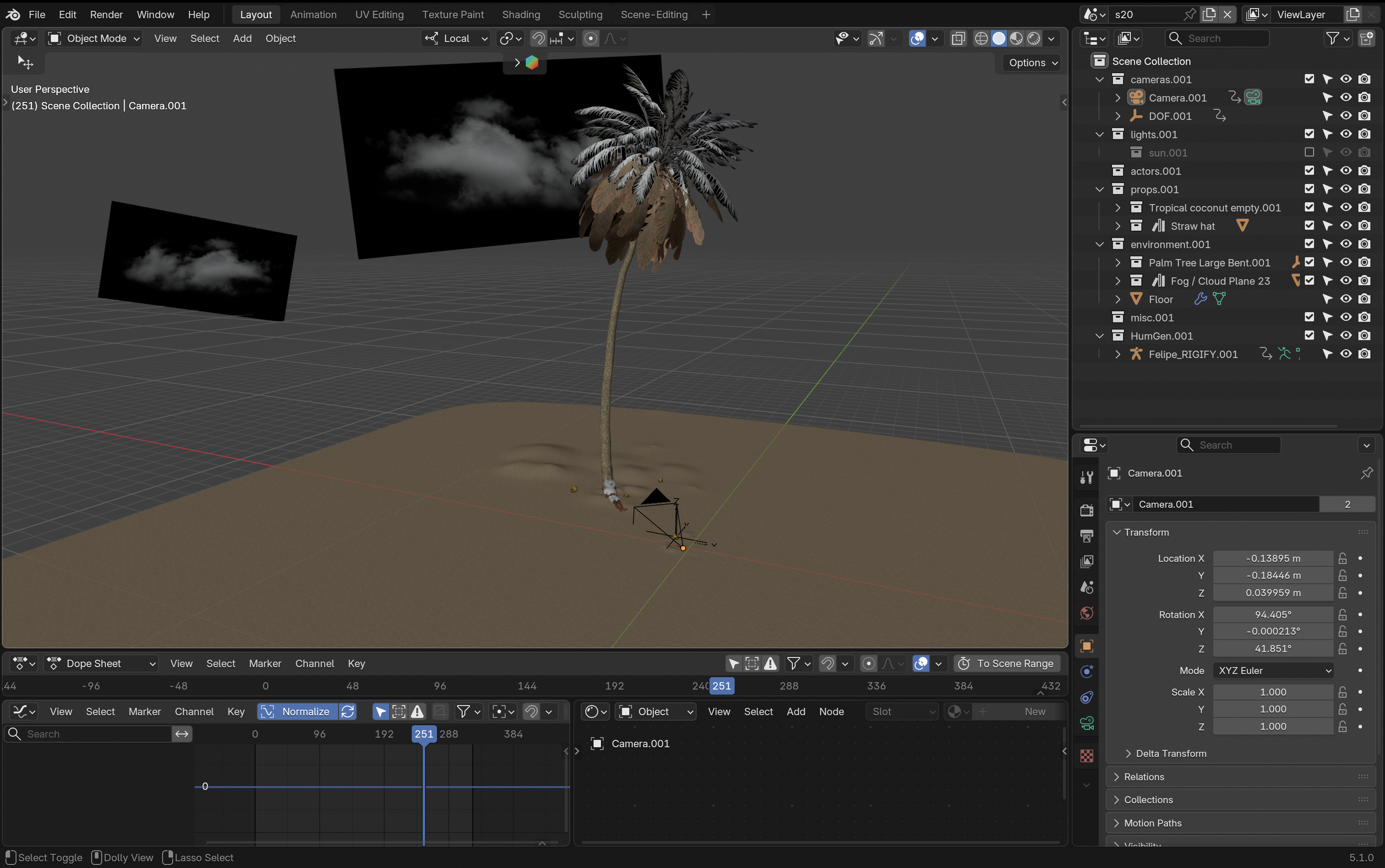Open the Texture properties tab
The width and height of the screenshot is (1385, 868).
coord(1086,756)
